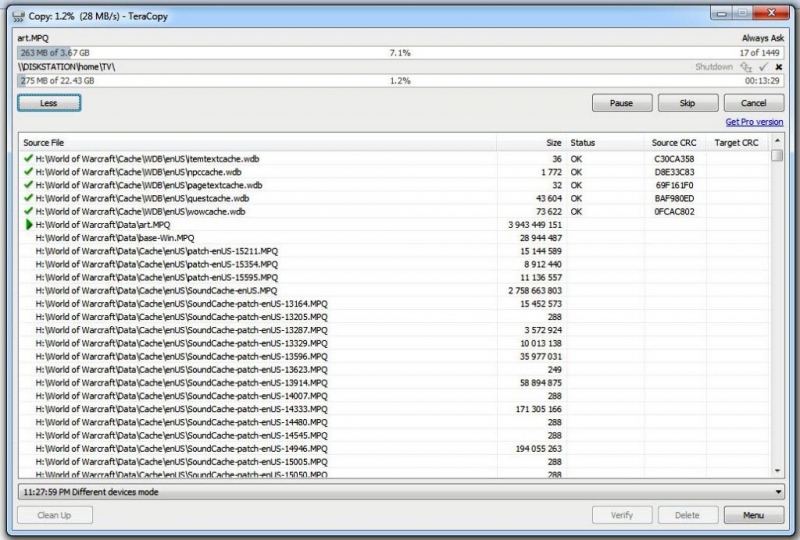Image resolution: width=800 pixels, height=540 pixels.
Task: Click the Delete button
Action: (688, 515)
